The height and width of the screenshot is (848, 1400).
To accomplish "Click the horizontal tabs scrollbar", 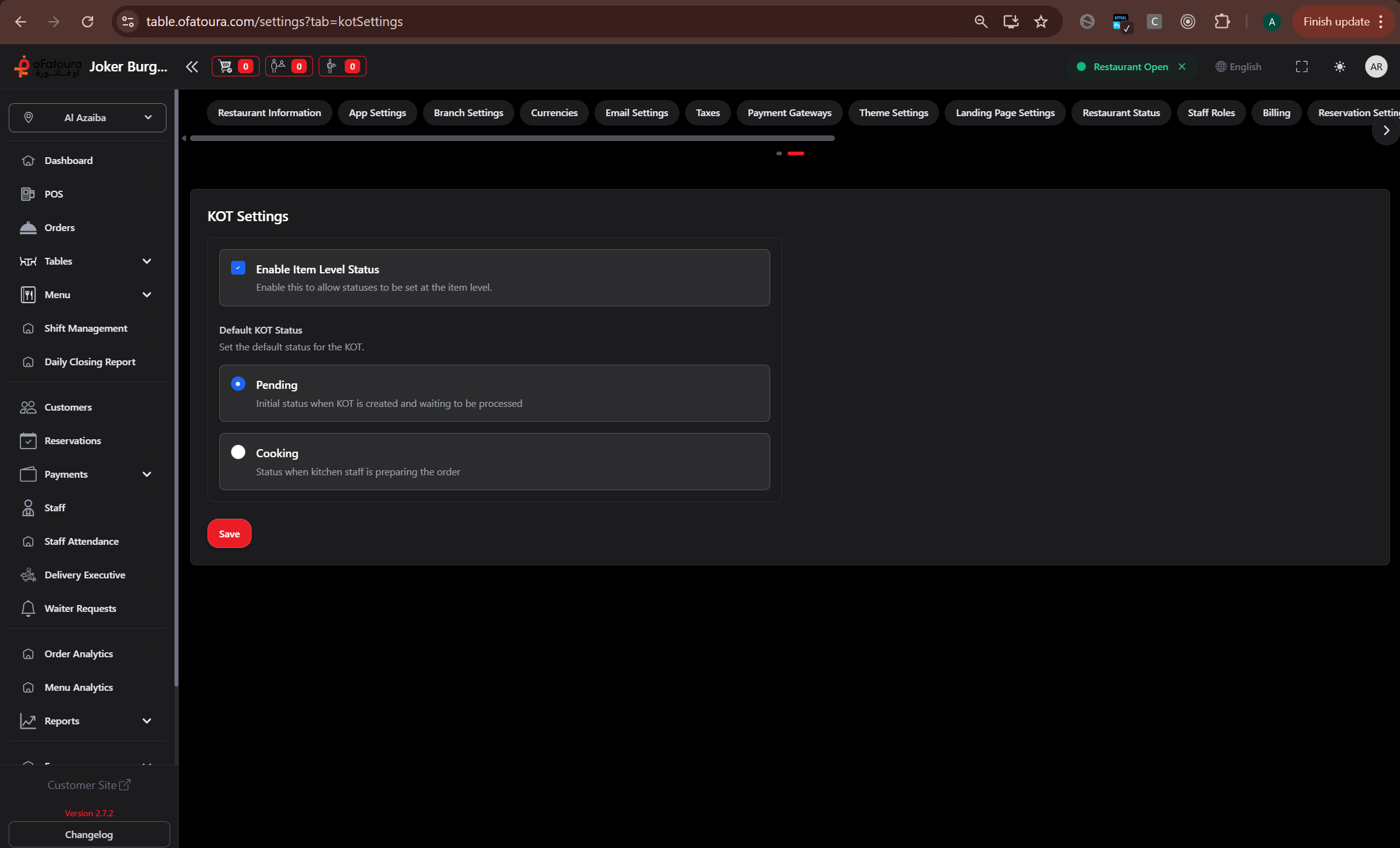I will pos(512,138).
